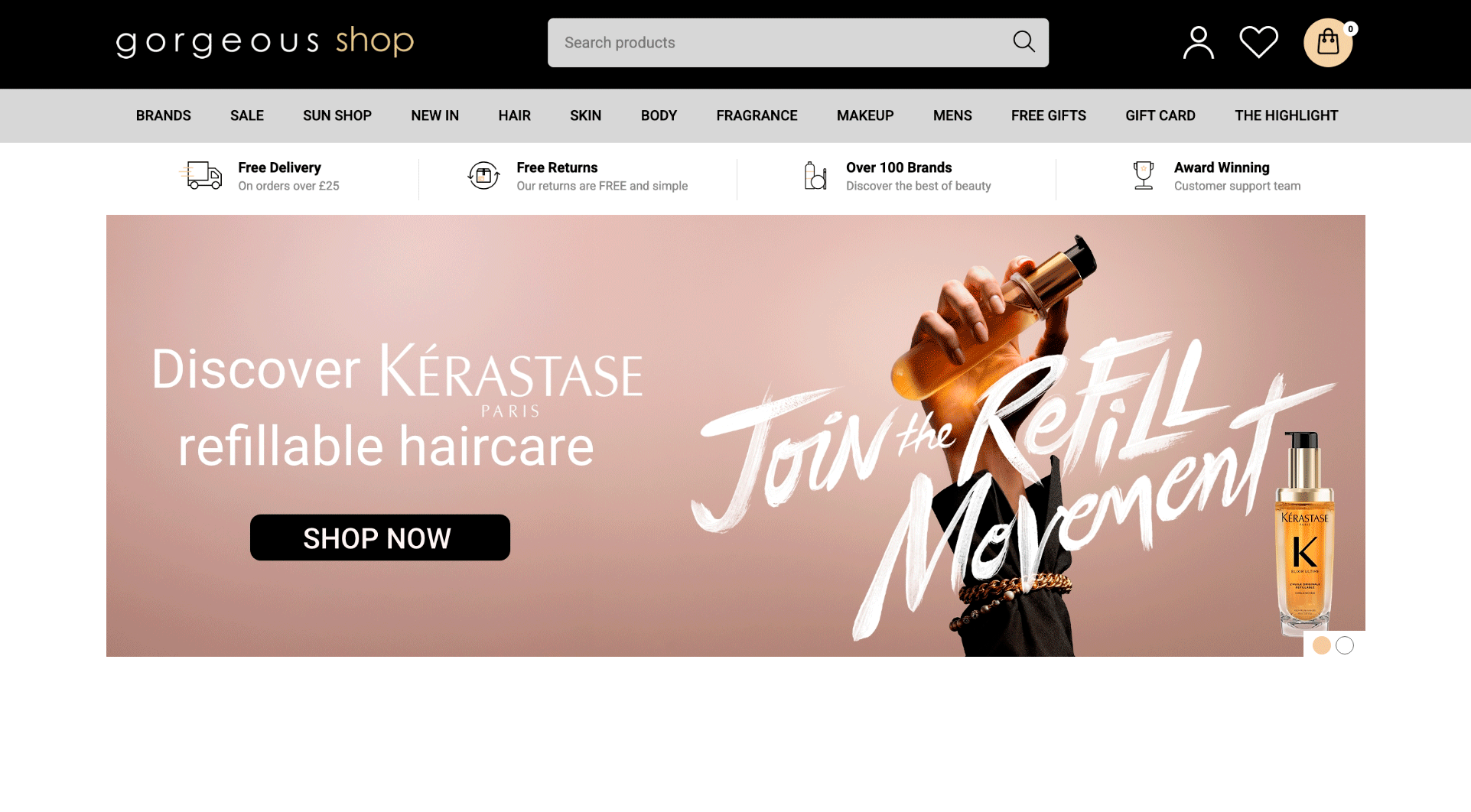Select the first carousel slide dot
Image resolution: width=1471 pixels, height=812 pixels.
coord(1321,645)
